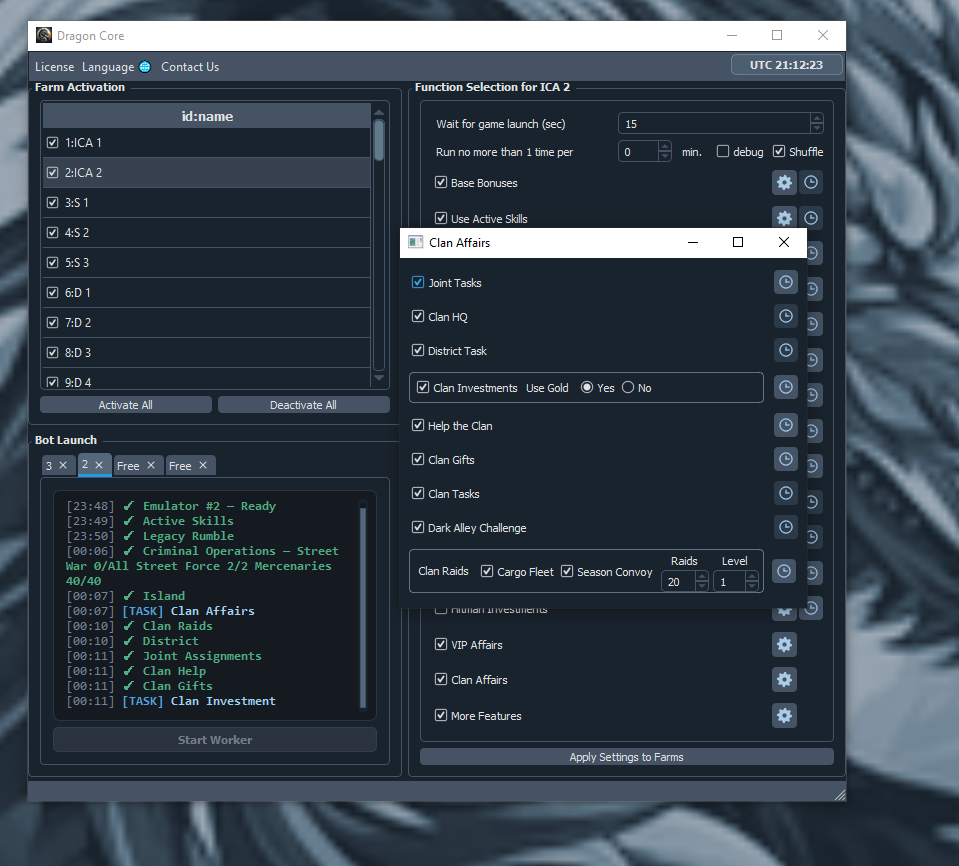Click the Language globe icon
The image size is (959, 866).
[145, 67]
